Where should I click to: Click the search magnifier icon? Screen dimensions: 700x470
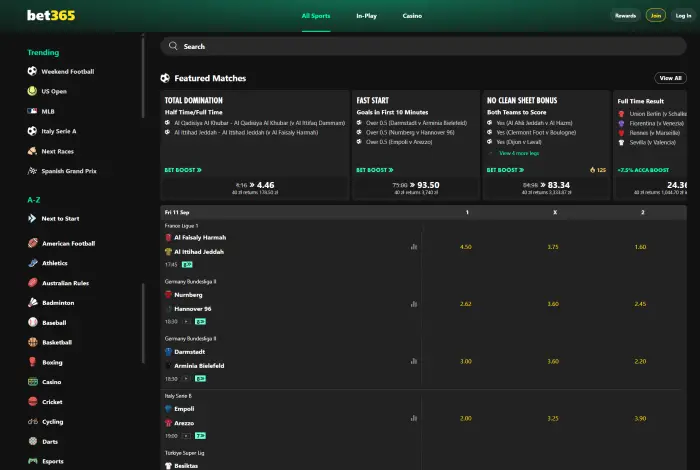point(173,46)
